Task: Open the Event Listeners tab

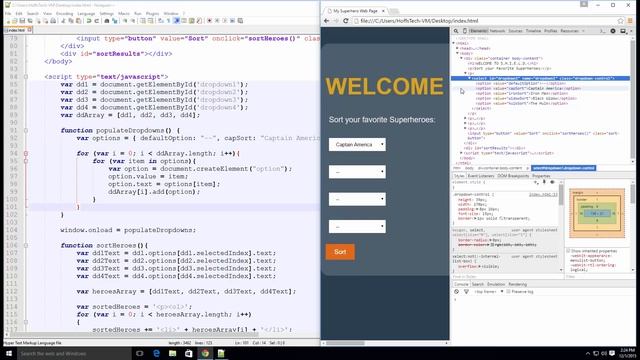Action: [x=481, y=176]
